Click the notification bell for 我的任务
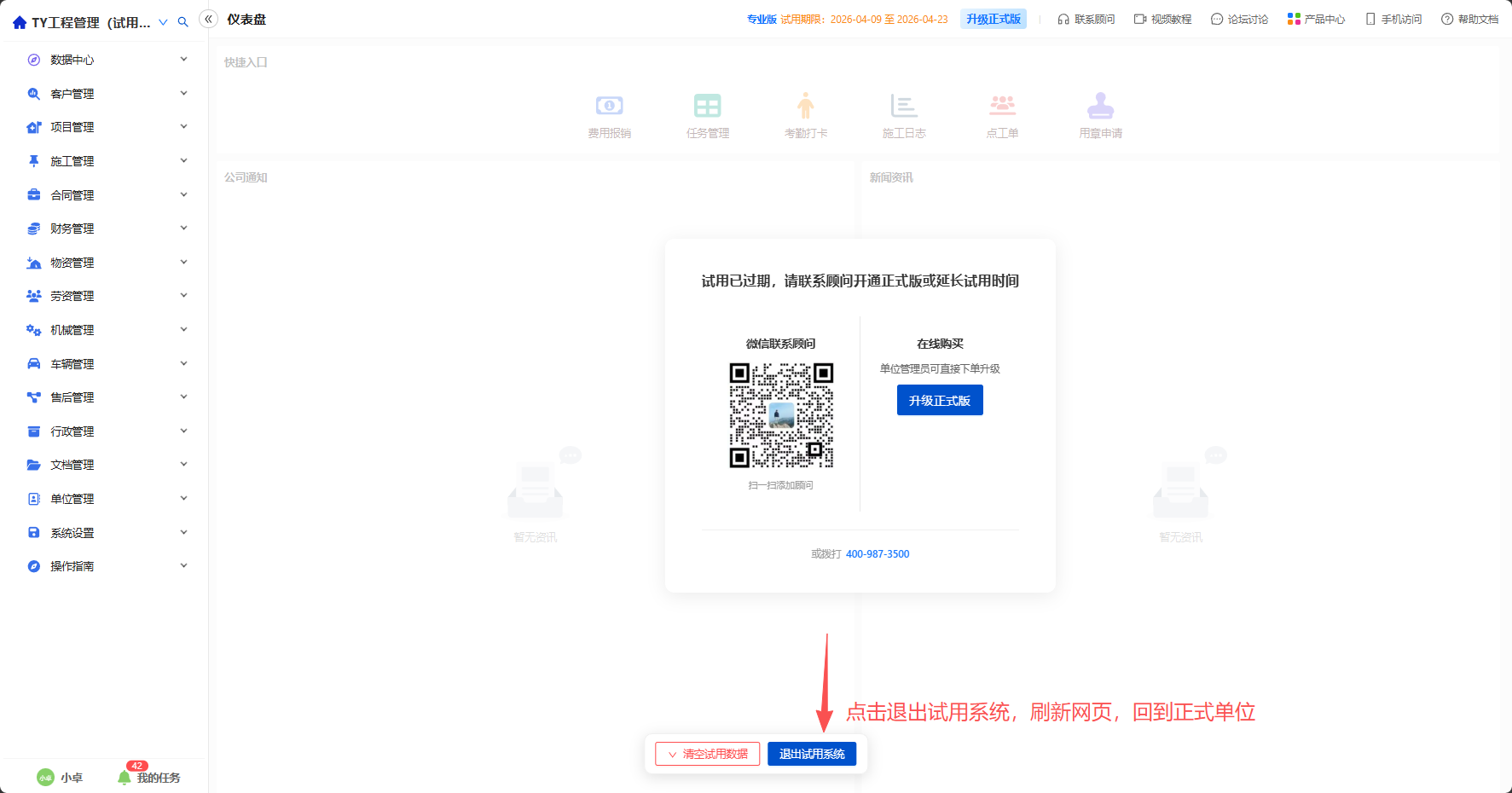 click(125, 777)
